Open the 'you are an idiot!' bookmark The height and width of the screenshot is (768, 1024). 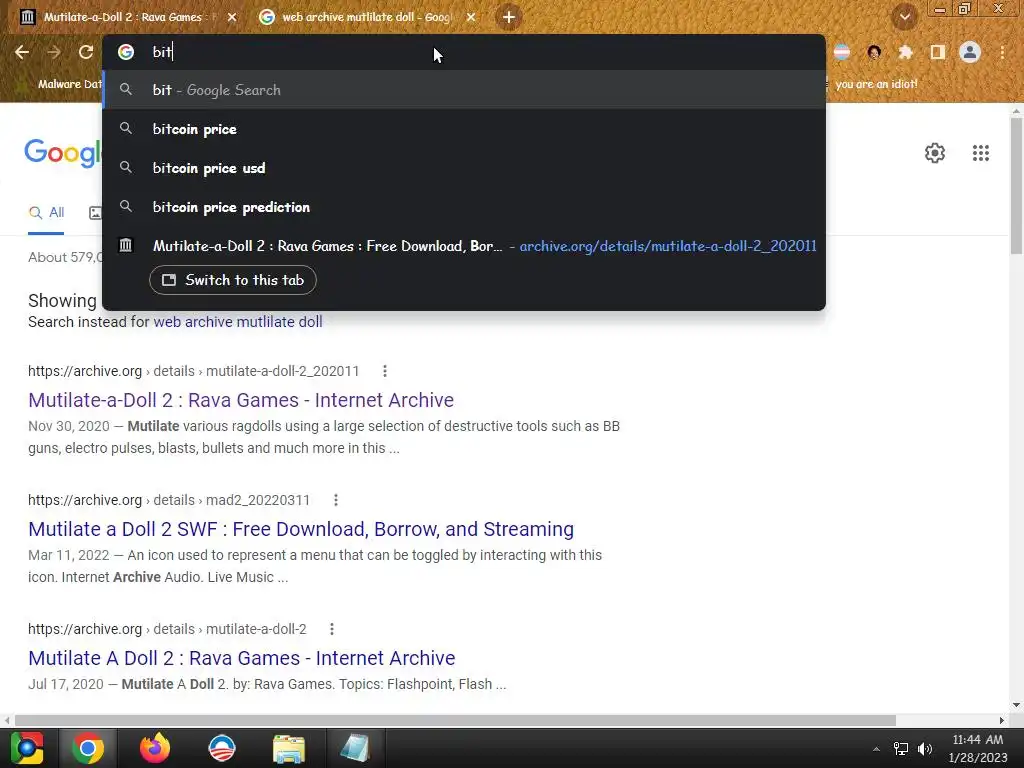(x=876, y=84)
